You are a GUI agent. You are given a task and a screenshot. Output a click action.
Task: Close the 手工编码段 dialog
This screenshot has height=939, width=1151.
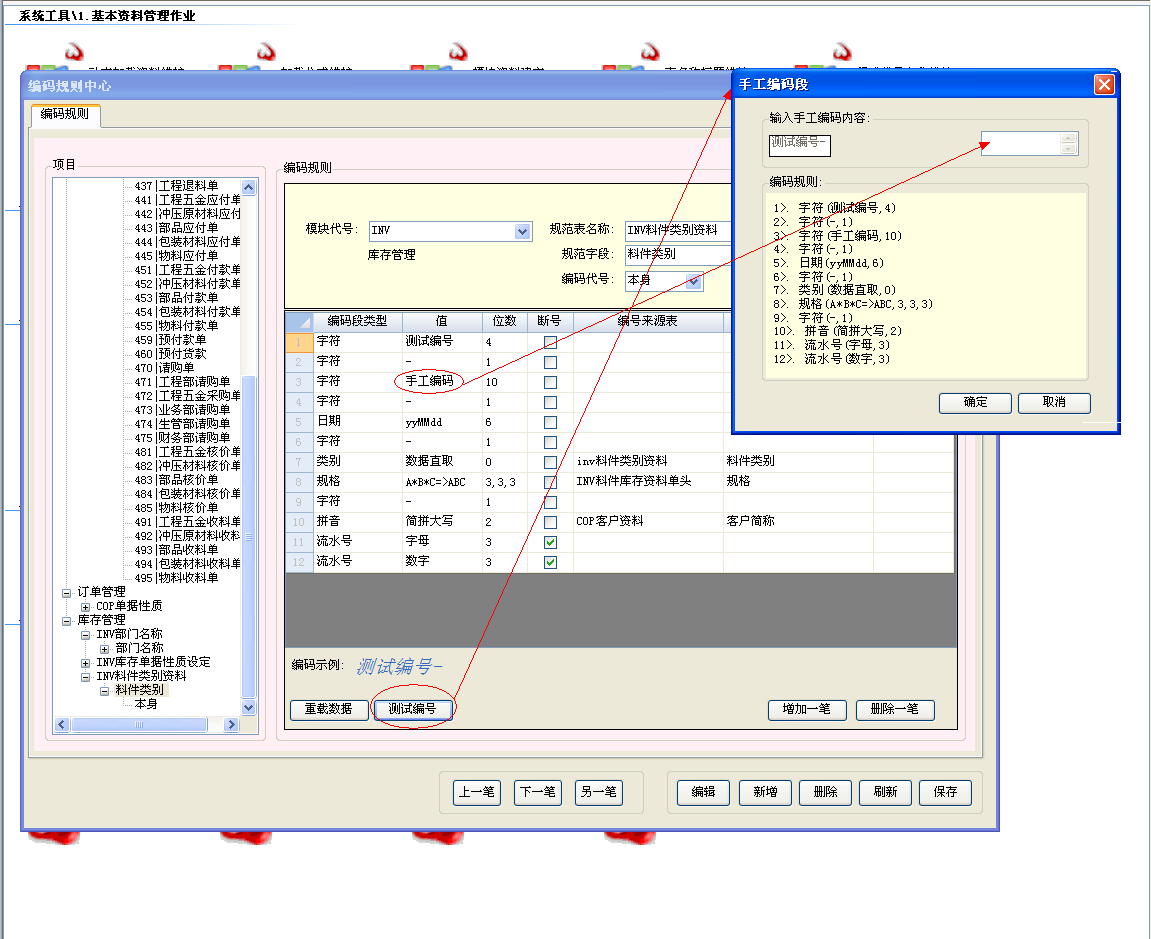(1104, 85)
